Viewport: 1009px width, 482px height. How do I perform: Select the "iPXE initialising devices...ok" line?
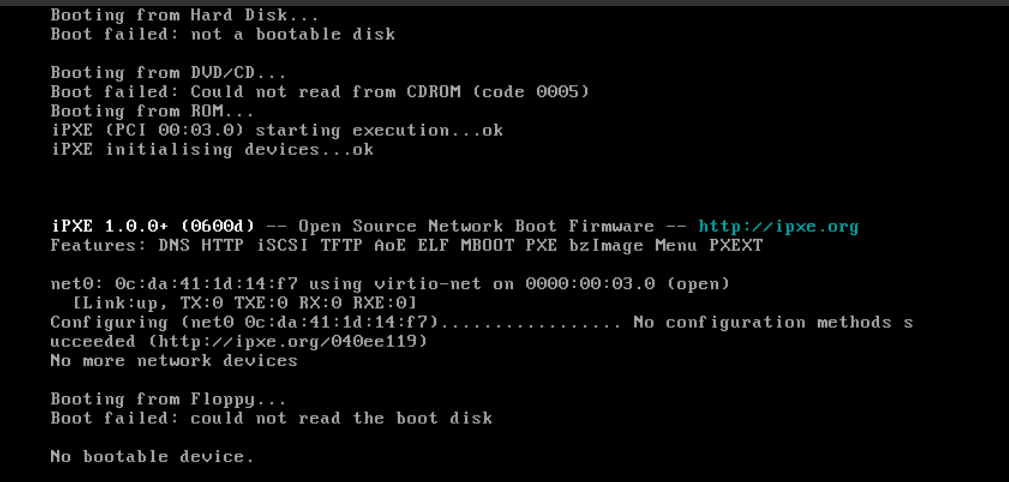point(212,149)
